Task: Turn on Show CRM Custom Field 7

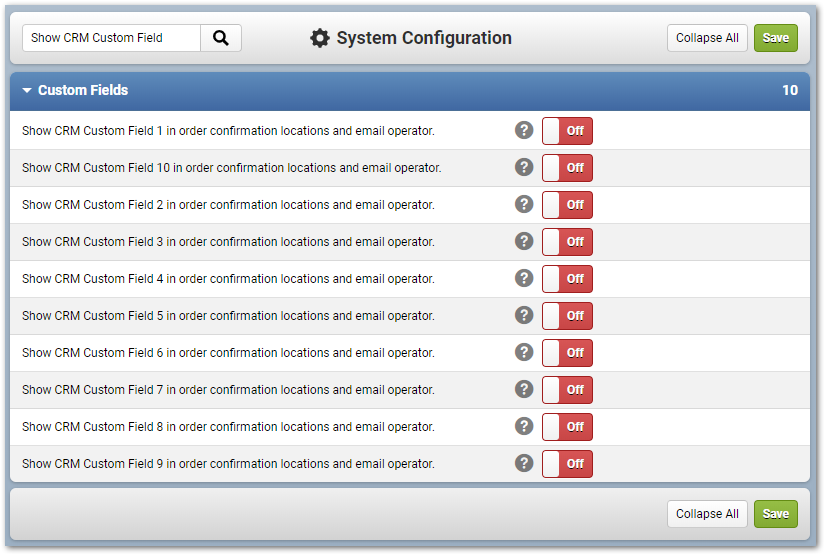Action: point(567,390)
